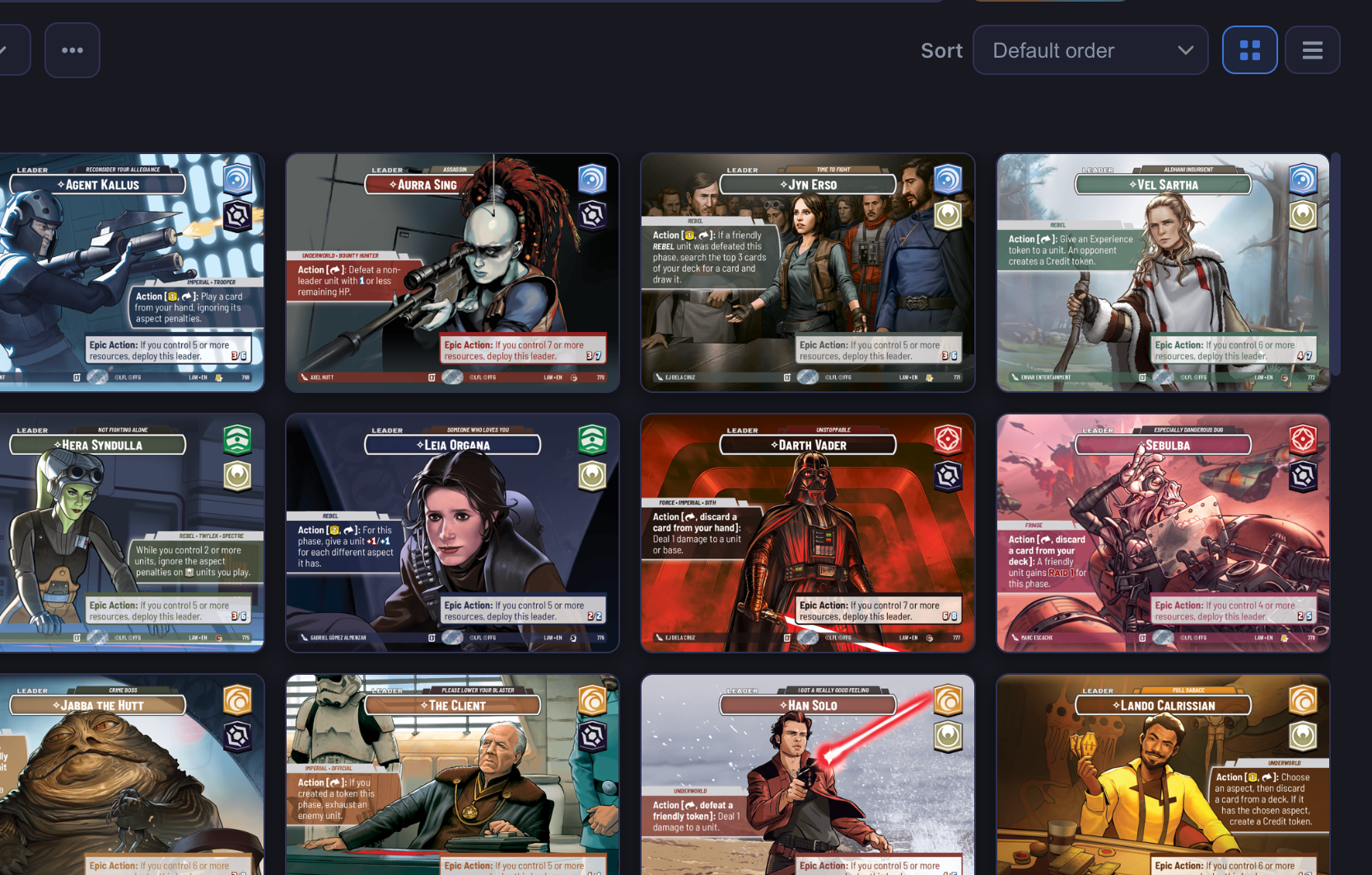The width and height of the screenshot is (1372, 875).
Task: Open the Leia Organa leader card
Action: pyautogui.click(x=452, y=533)
